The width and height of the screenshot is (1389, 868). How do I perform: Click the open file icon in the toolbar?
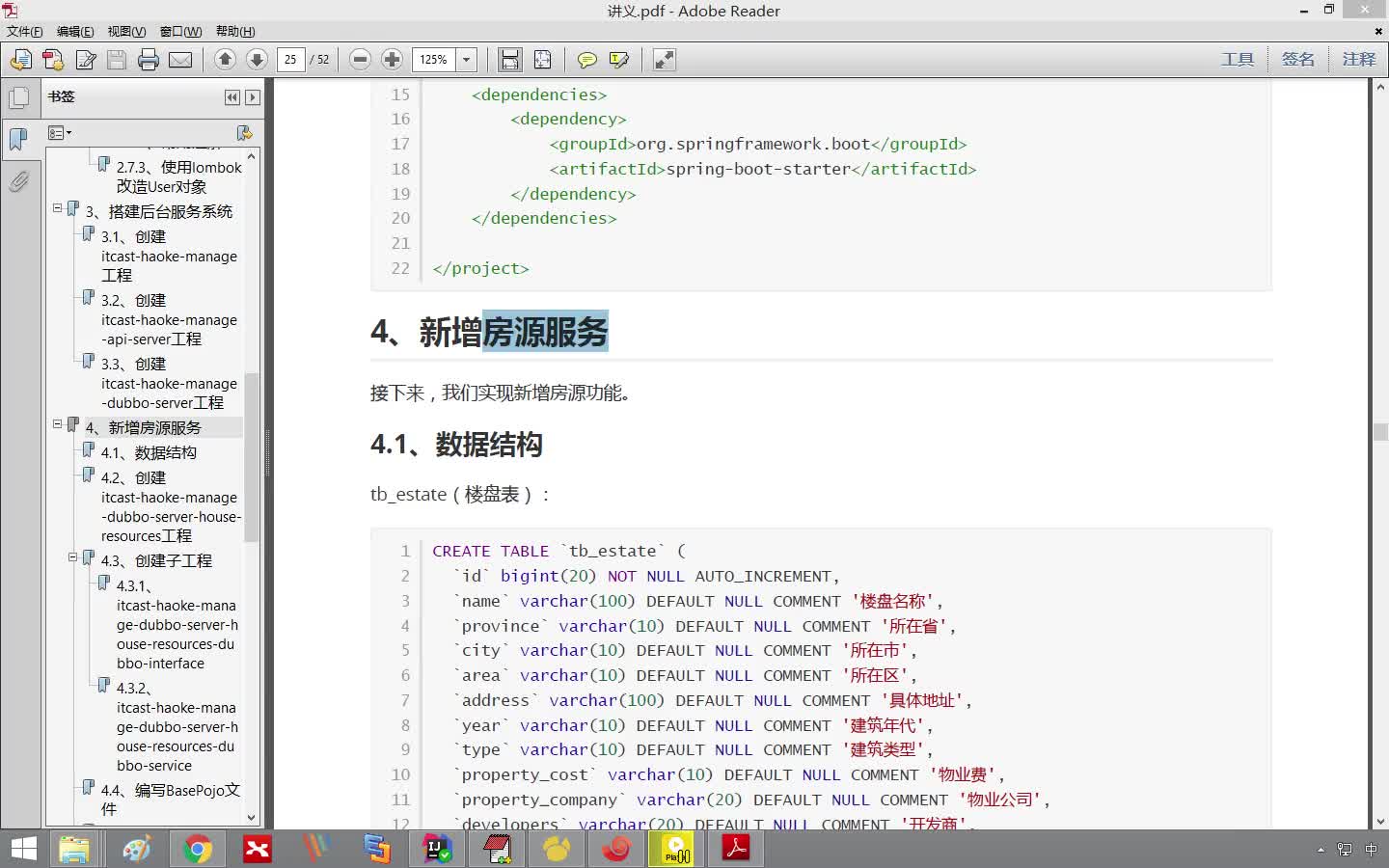coord(20,60)
